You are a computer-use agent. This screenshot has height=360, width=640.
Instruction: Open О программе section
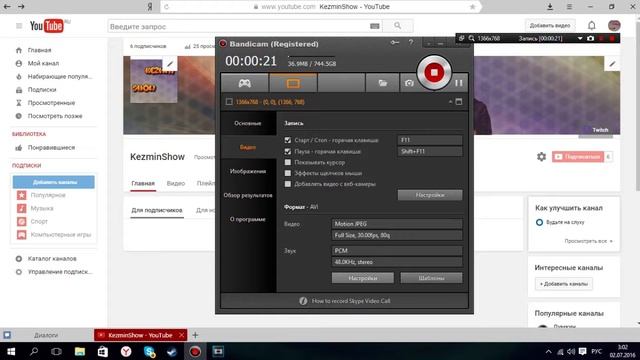point(248,219)
